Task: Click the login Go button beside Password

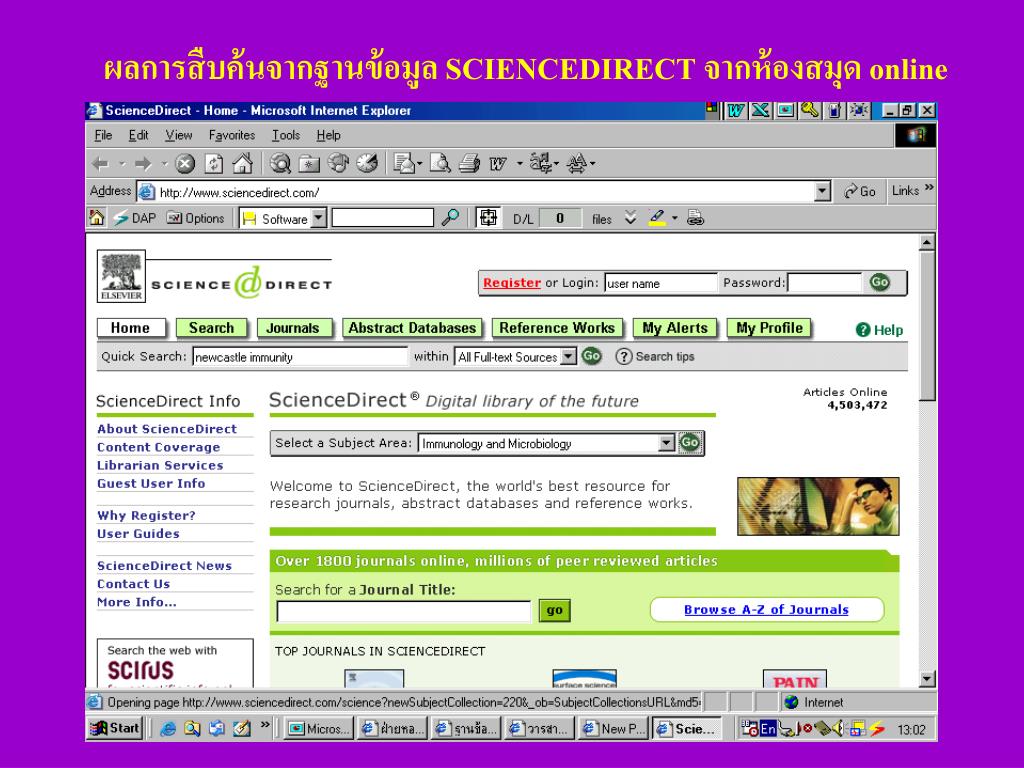Action: pyautogui.click(x=880, y=282)
